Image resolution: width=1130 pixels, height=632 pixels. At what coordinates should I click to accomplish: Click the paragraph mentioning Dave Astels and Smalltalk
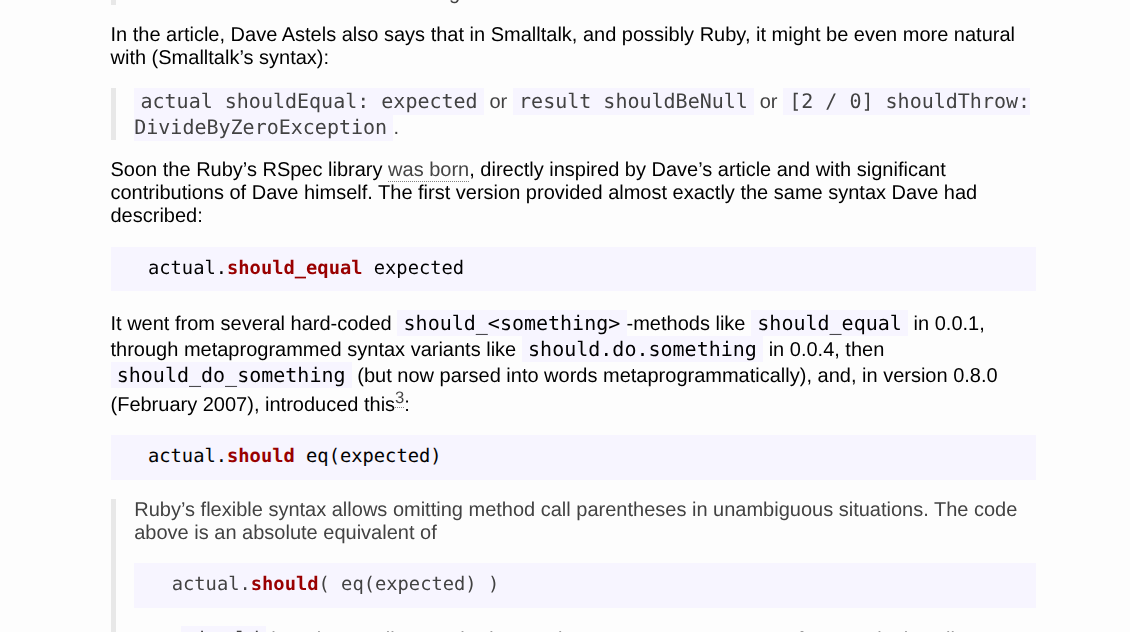pos(562,46)
